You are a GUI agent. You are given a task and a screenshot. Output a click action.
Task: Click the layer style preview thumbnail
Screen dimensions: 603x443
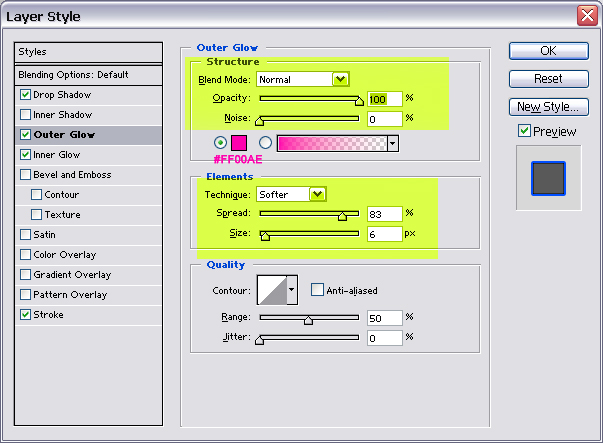tap(548, 178)
